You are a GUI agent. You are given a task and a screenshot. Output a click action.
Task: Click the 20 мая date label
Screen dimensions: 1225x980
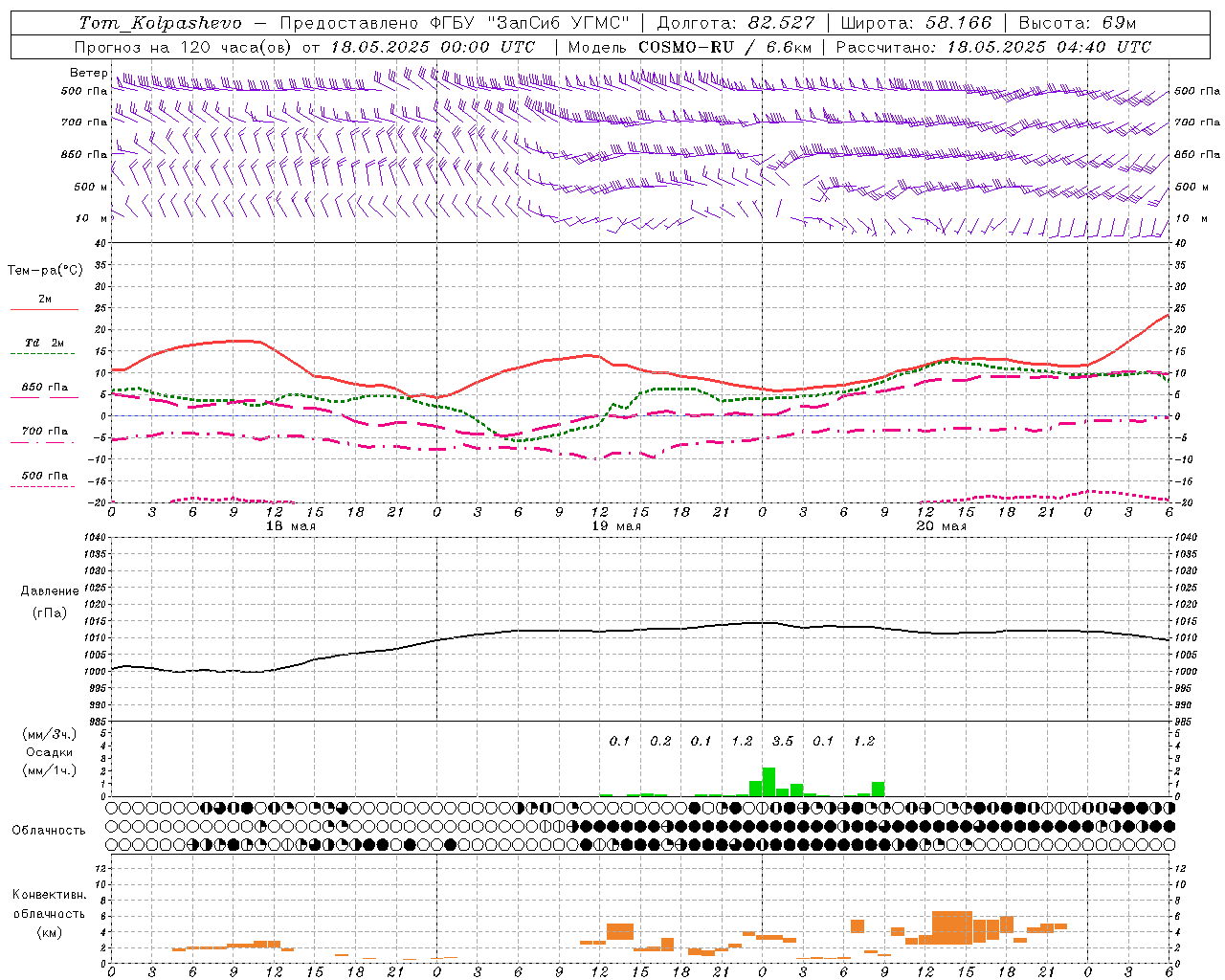click(942, 526)
